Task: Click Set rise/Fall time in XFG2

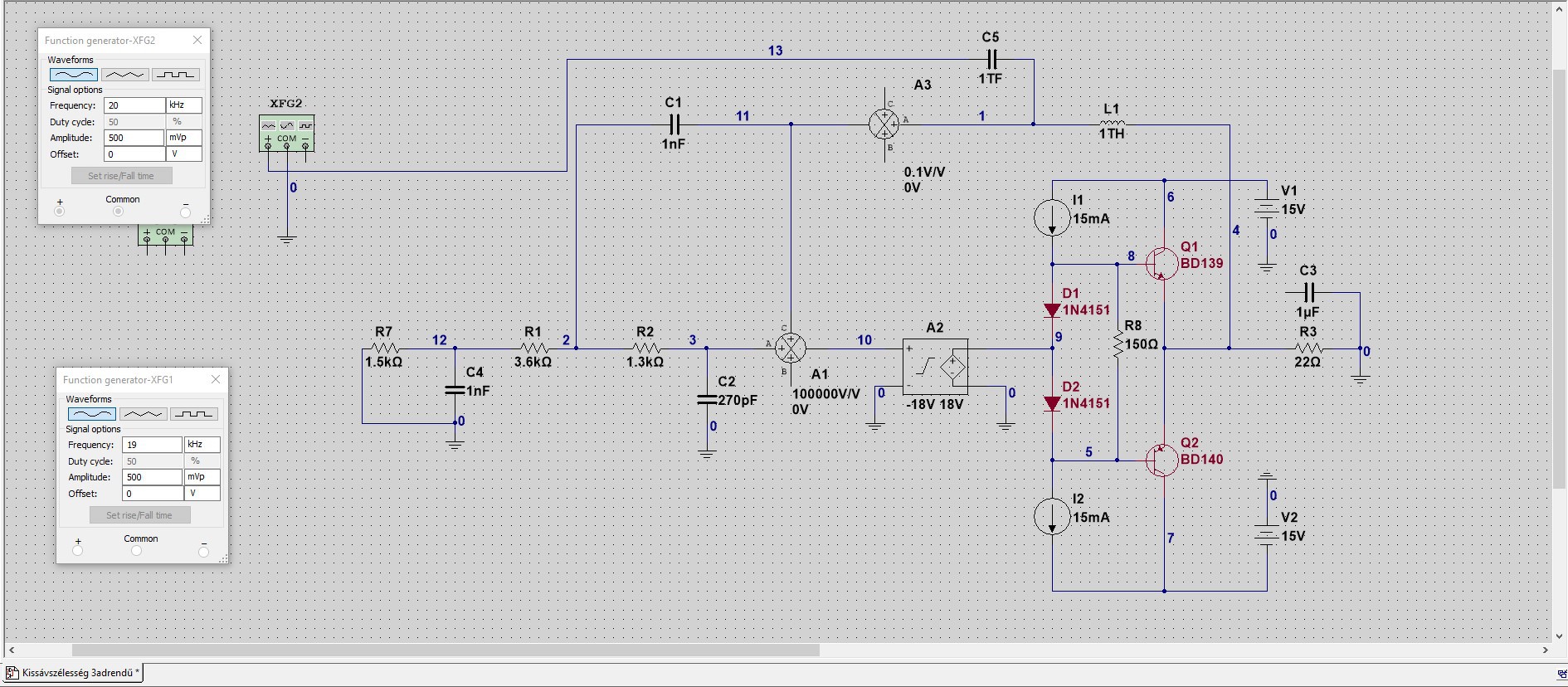Action: pyautogui.click(x=122, y=176)
